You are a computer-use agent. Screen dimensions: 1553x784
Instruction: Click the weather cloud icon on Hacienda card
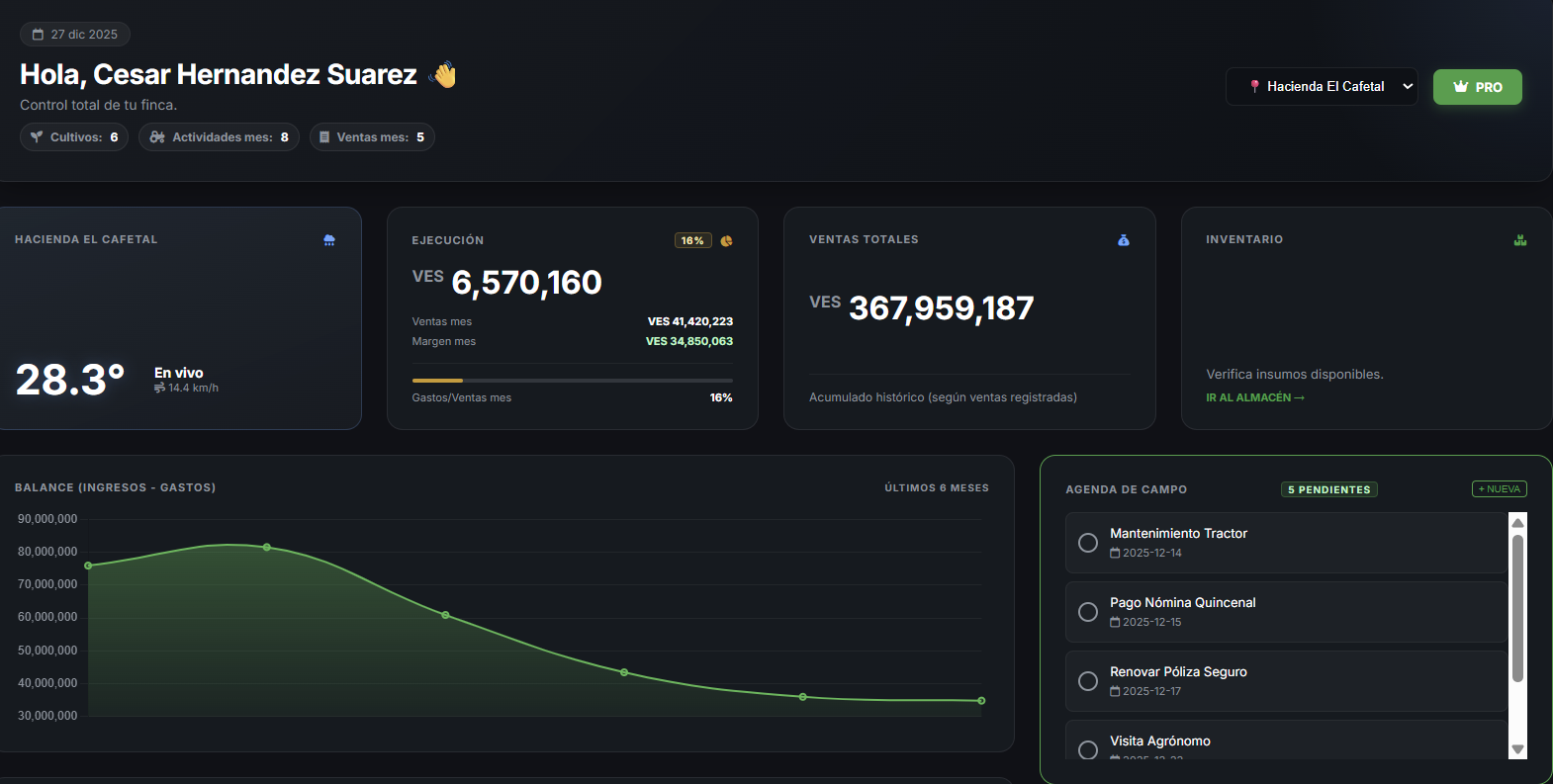click(x=329, y=240)
